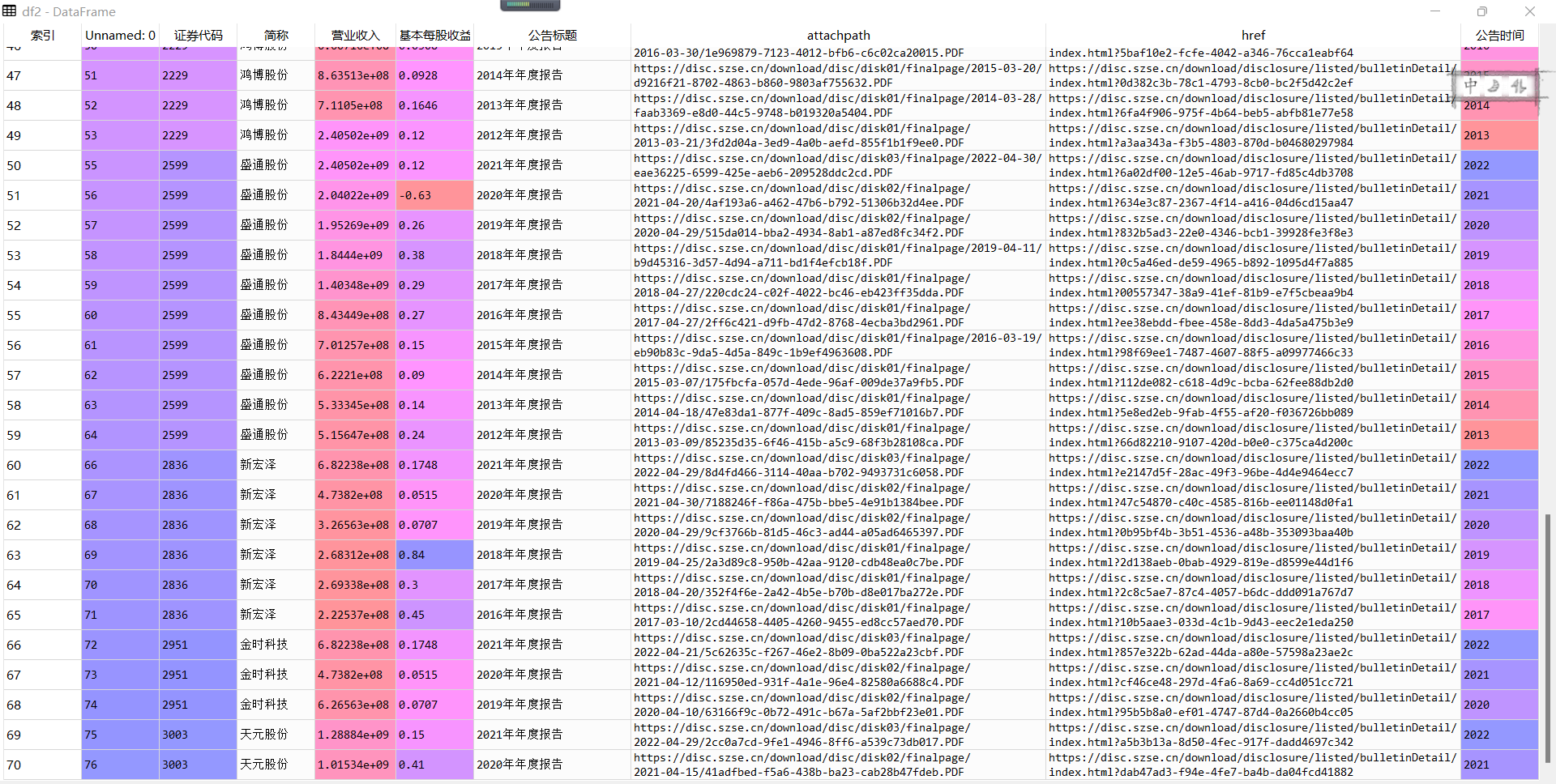Screen dimensions: 1556x784
Task: Click the moon icon on the IME toolbar
Action: pos(1494,85)
